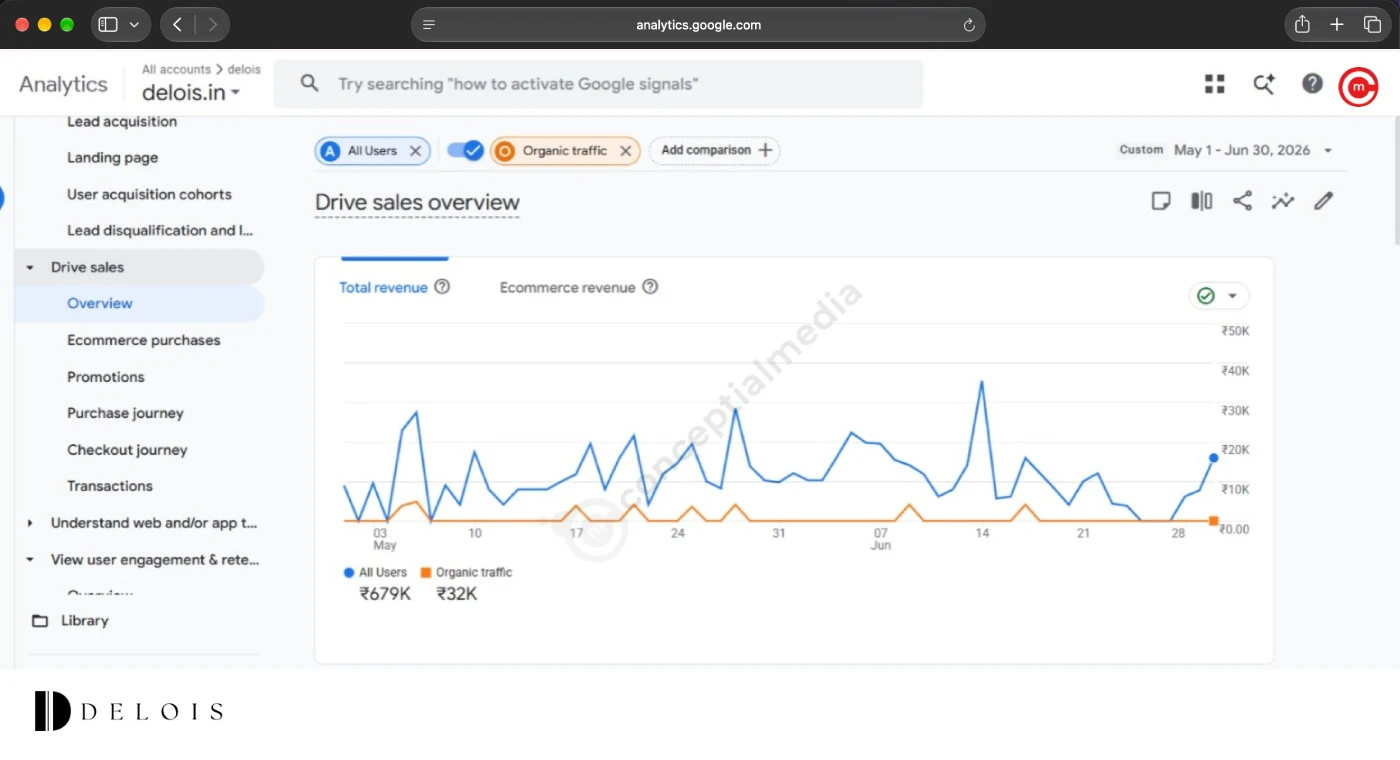Open the delois.in property selector dropdown
The width and height of the screenshot is (1400, 760).
coord(191,93)
